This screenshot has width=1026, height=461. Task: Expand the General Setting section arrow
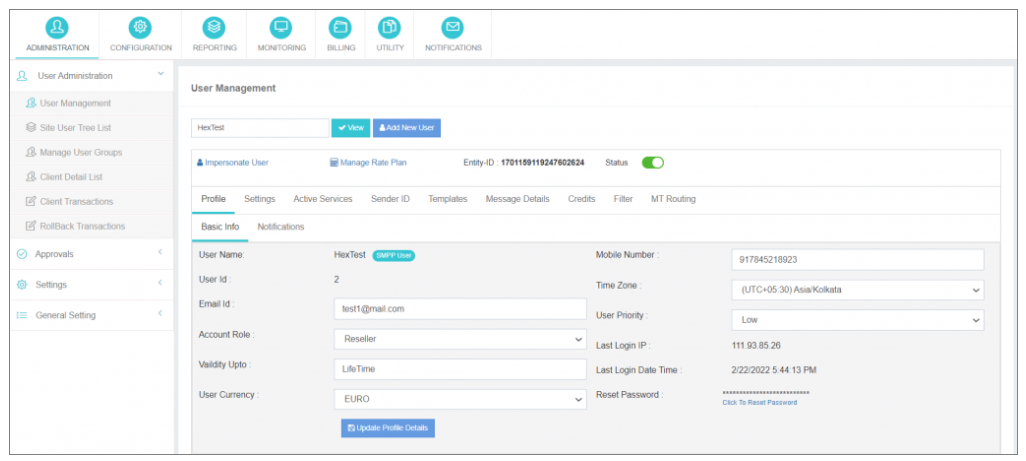click(160, 314)
